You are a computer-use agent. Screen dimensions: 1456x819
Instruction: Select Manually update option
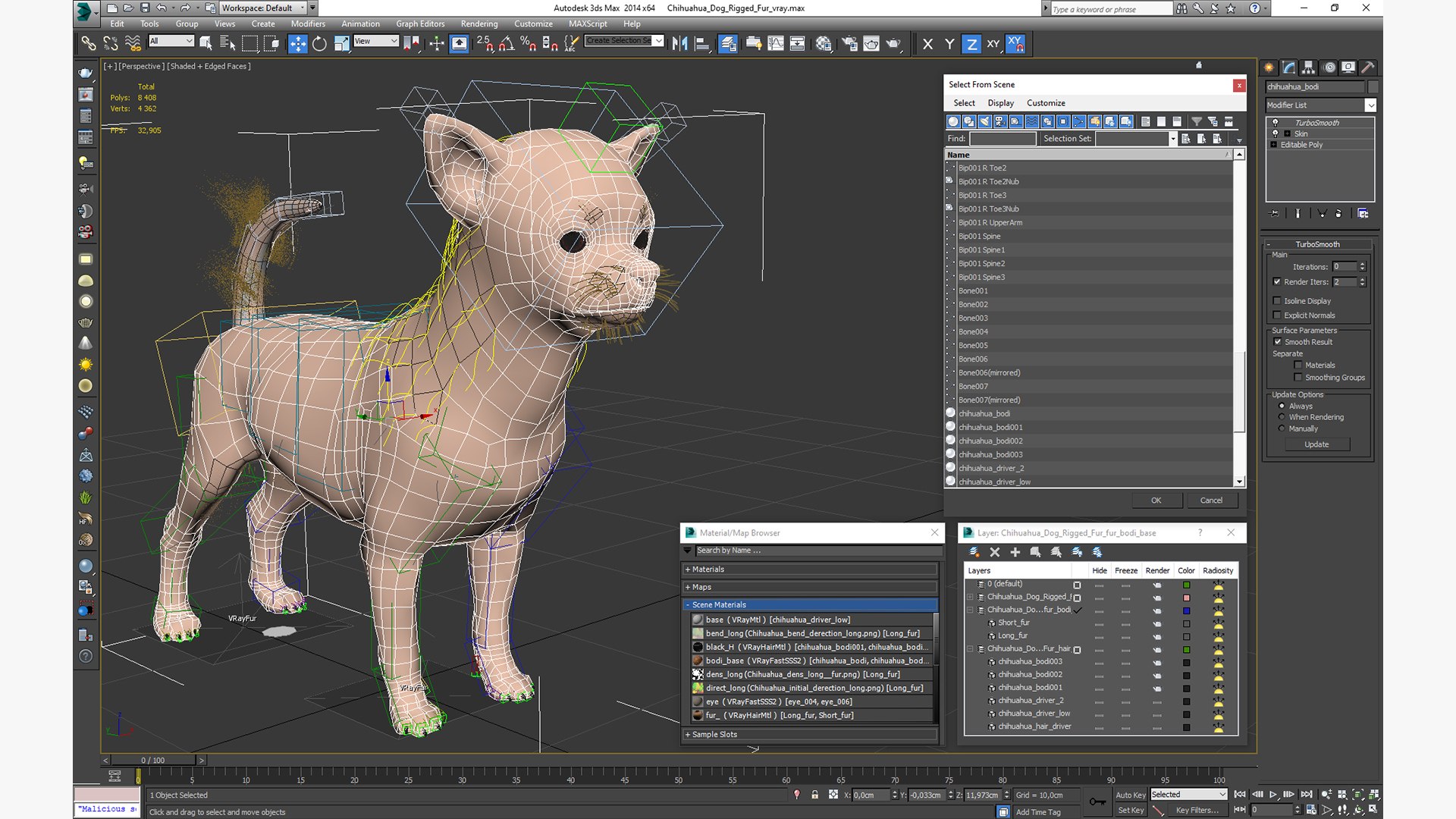click(1282, 428)
